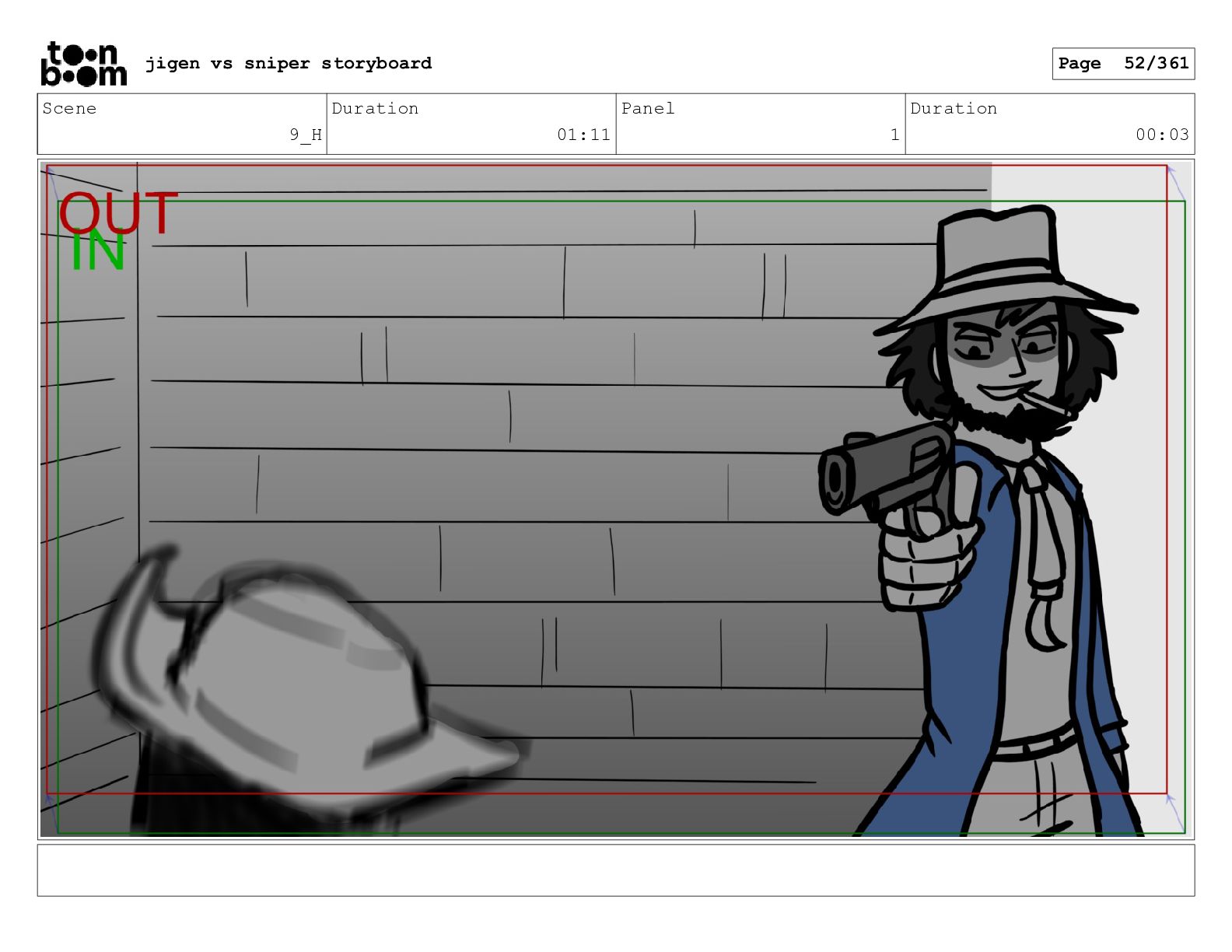
Task: Click the 'Duration' label beside the Panel cell
Action: [954, 108]
